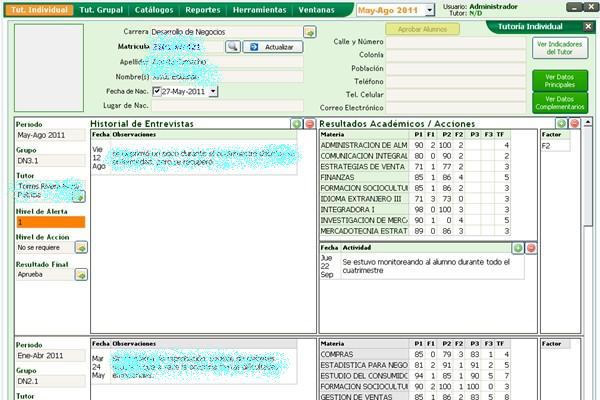This screenshot has width=600, height=400.
Task: Add a new Actividad with green plus
Action: click(x=517, y=247)
